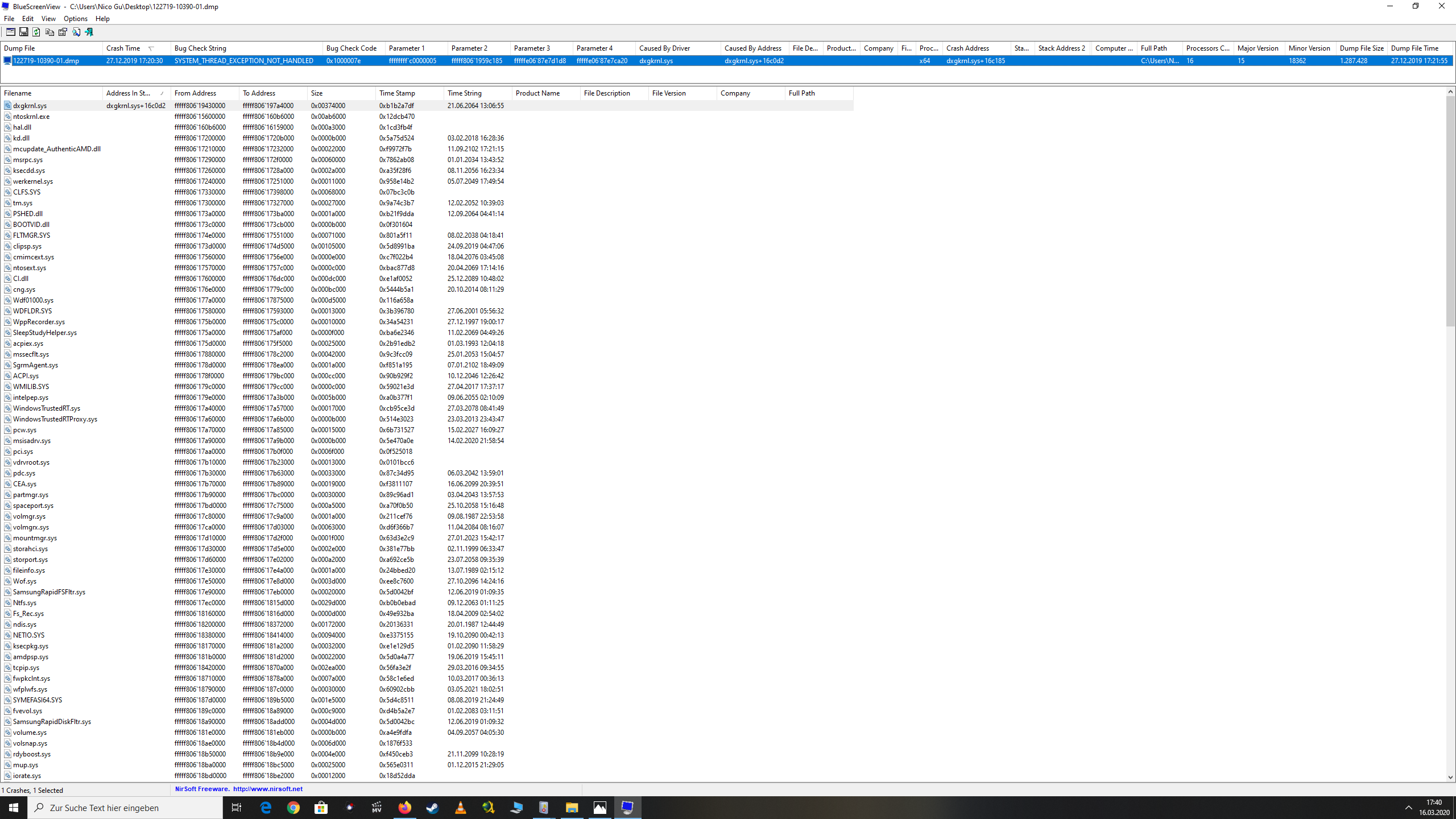
Task: Open the View menu
Action: [48, 19]
